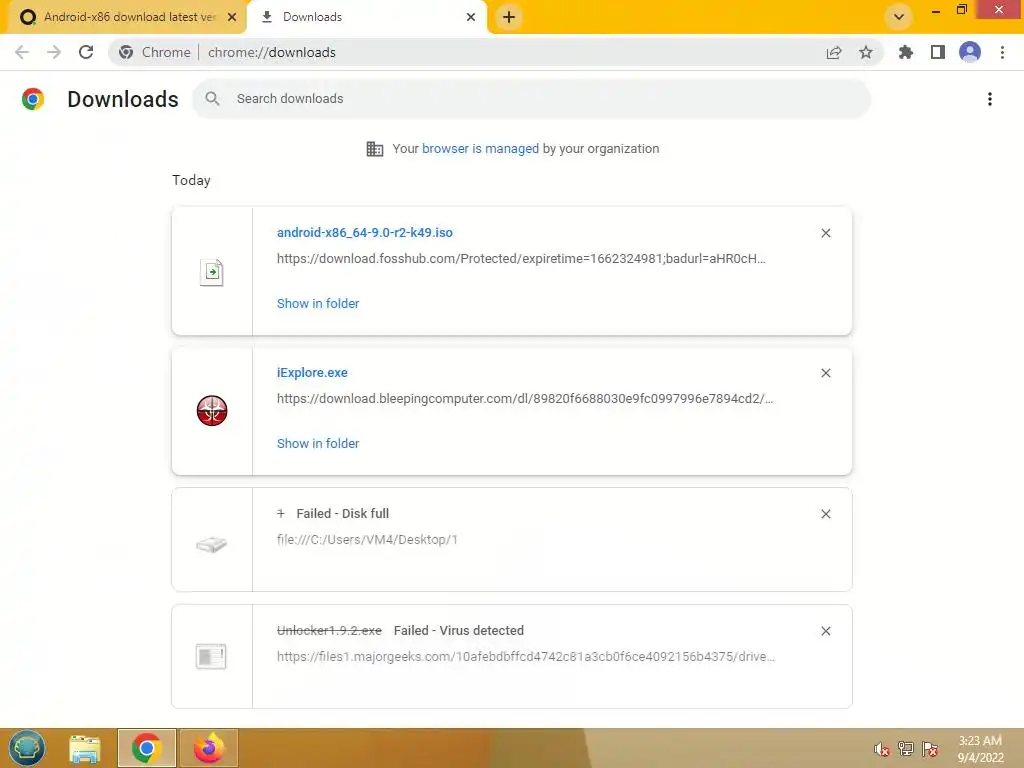Screen dimensions: 1024x768
Task: Click the iExplore.exe red icon
Action: [212, 411]
